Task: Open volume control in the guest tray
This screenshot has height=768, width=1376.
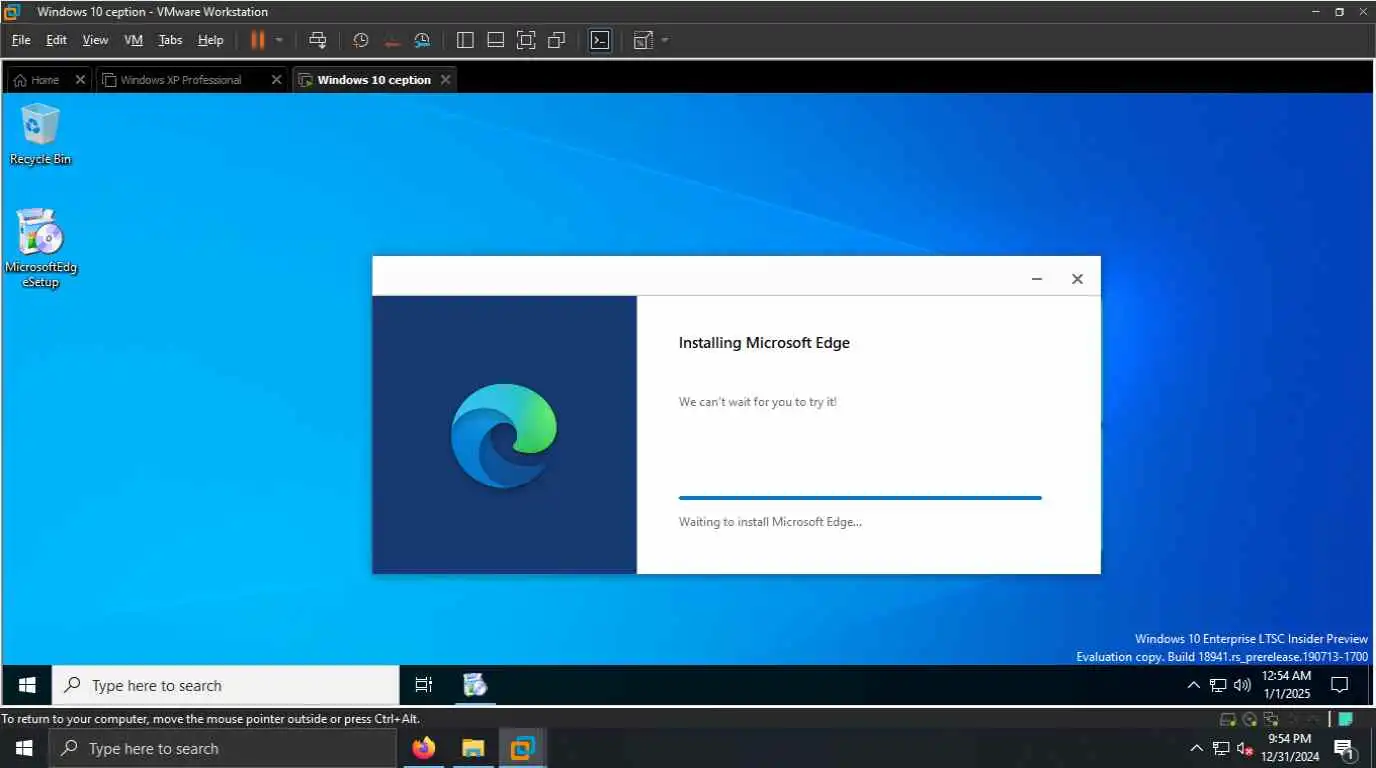Action: click(x=1243, y=685)
